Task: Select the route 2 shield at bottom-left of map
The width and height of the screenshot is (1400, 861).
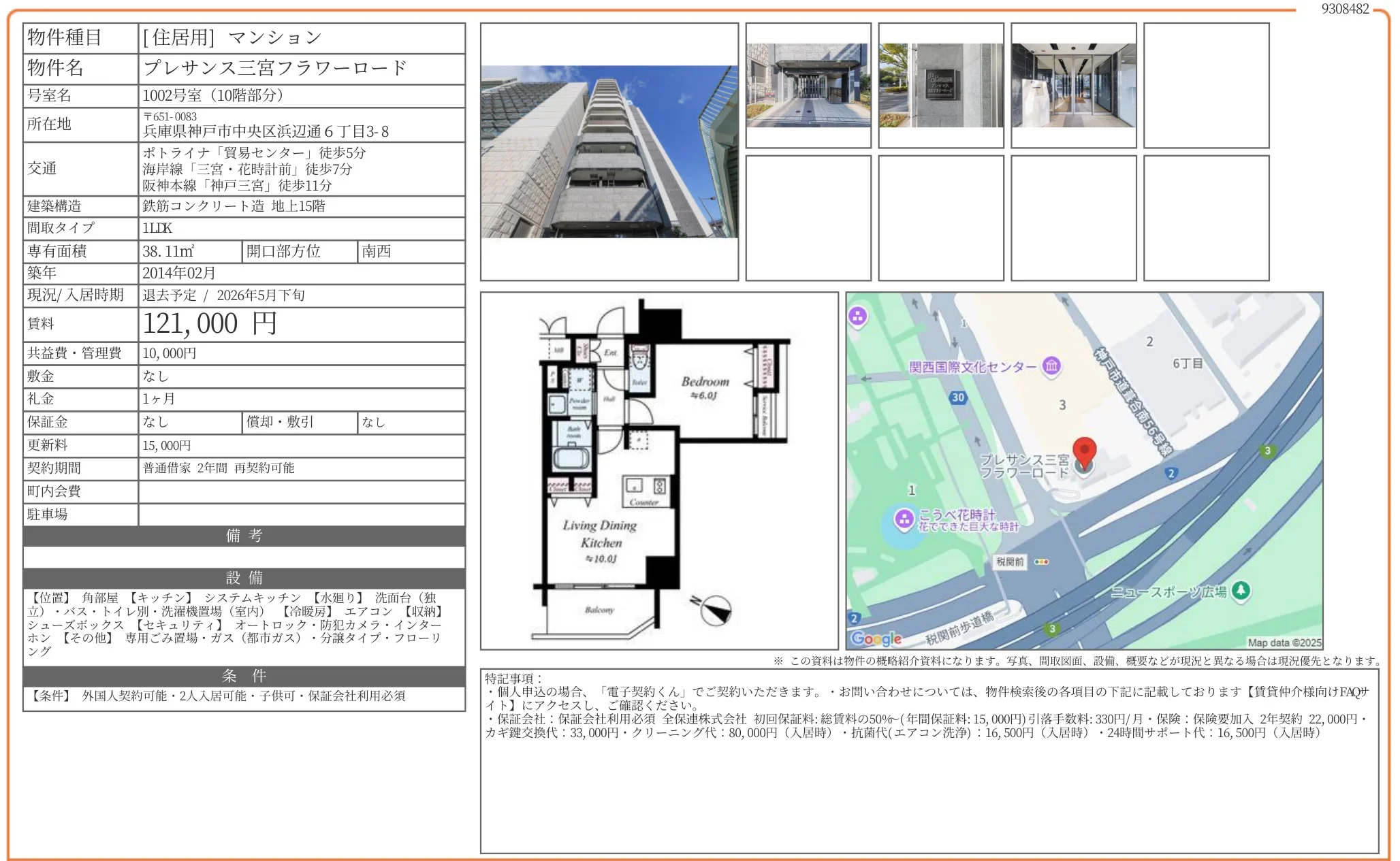Action: 853,617
